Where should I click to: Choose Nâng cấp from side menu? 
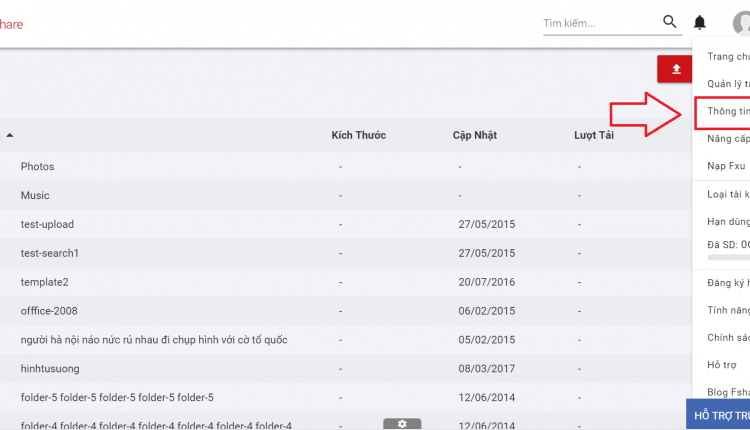pyautogui.click(x=728, y=139)
